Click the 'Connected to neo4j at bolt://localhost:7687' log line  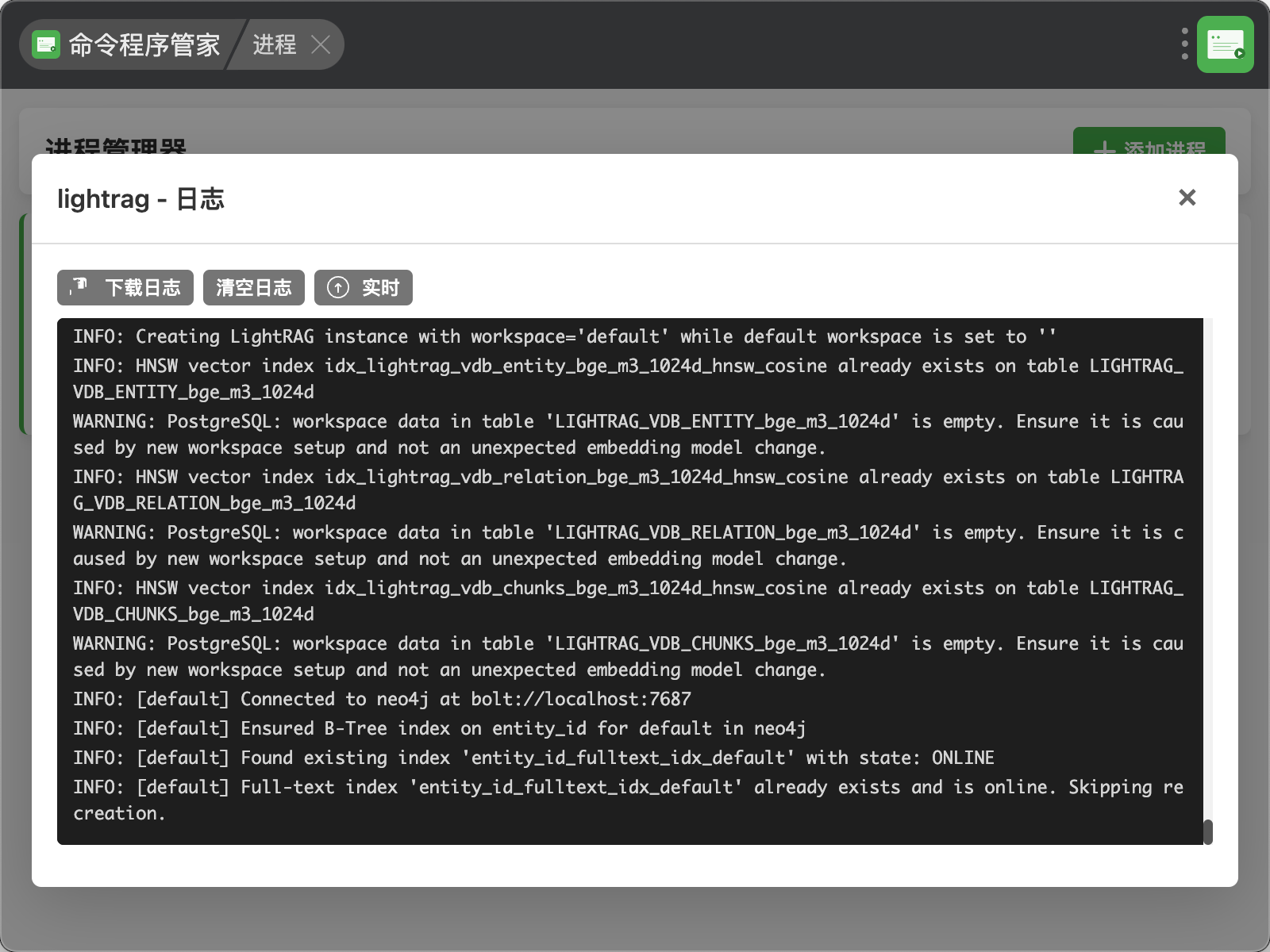tap(383, 699)
